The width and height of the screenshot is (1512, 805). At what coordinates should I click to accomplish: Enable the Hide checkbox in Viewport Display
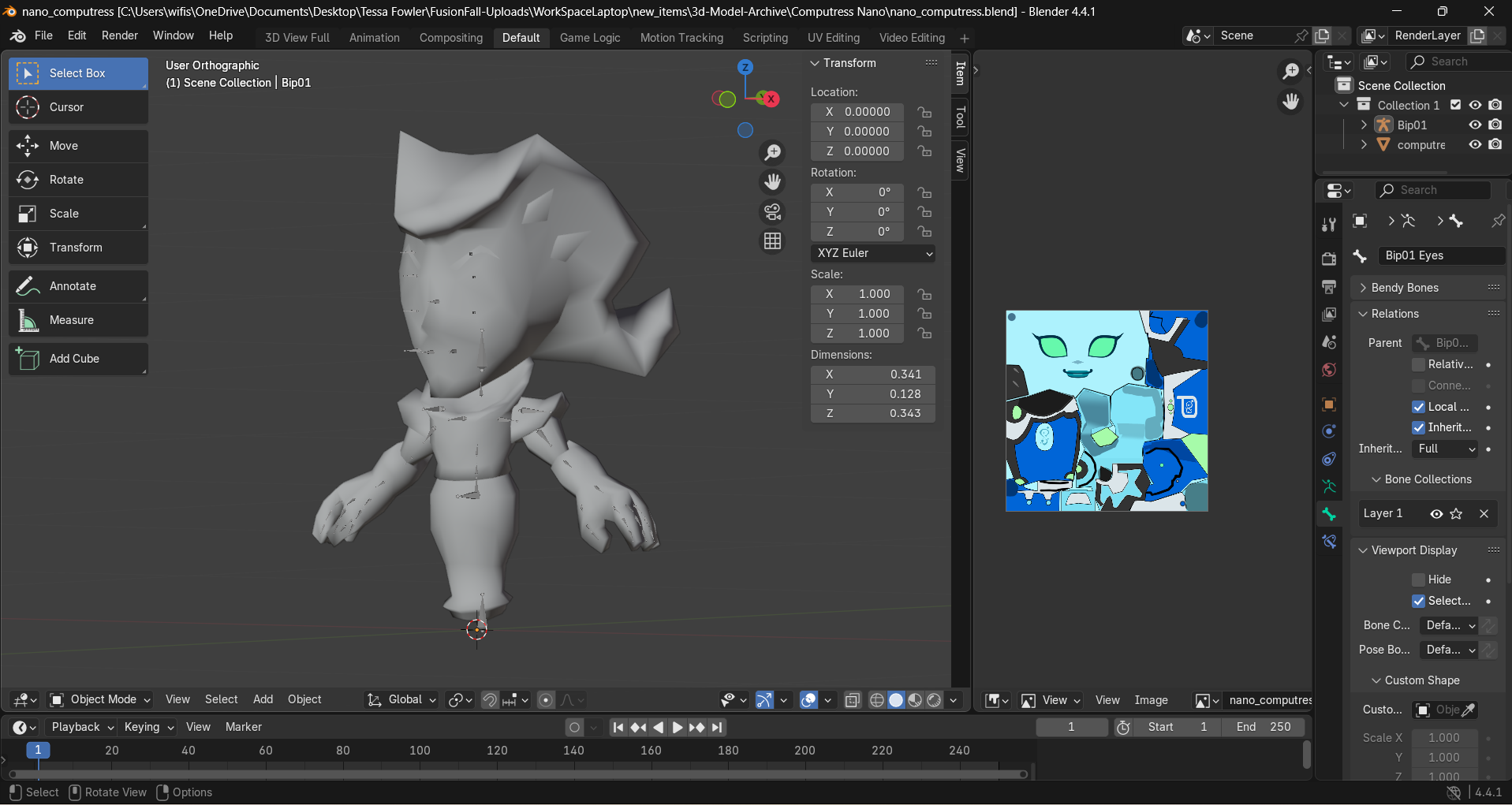[x=1418, y=580]
